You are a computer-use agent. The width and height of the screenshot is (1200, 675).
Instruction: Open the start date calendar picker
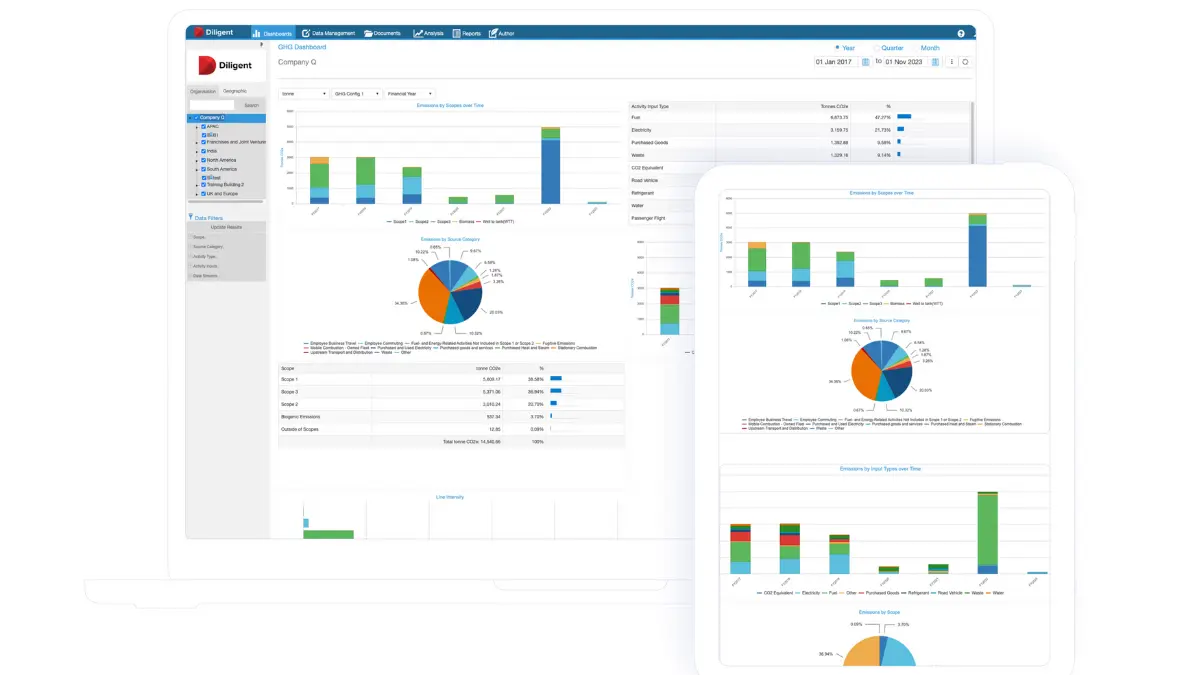point(865,62)
